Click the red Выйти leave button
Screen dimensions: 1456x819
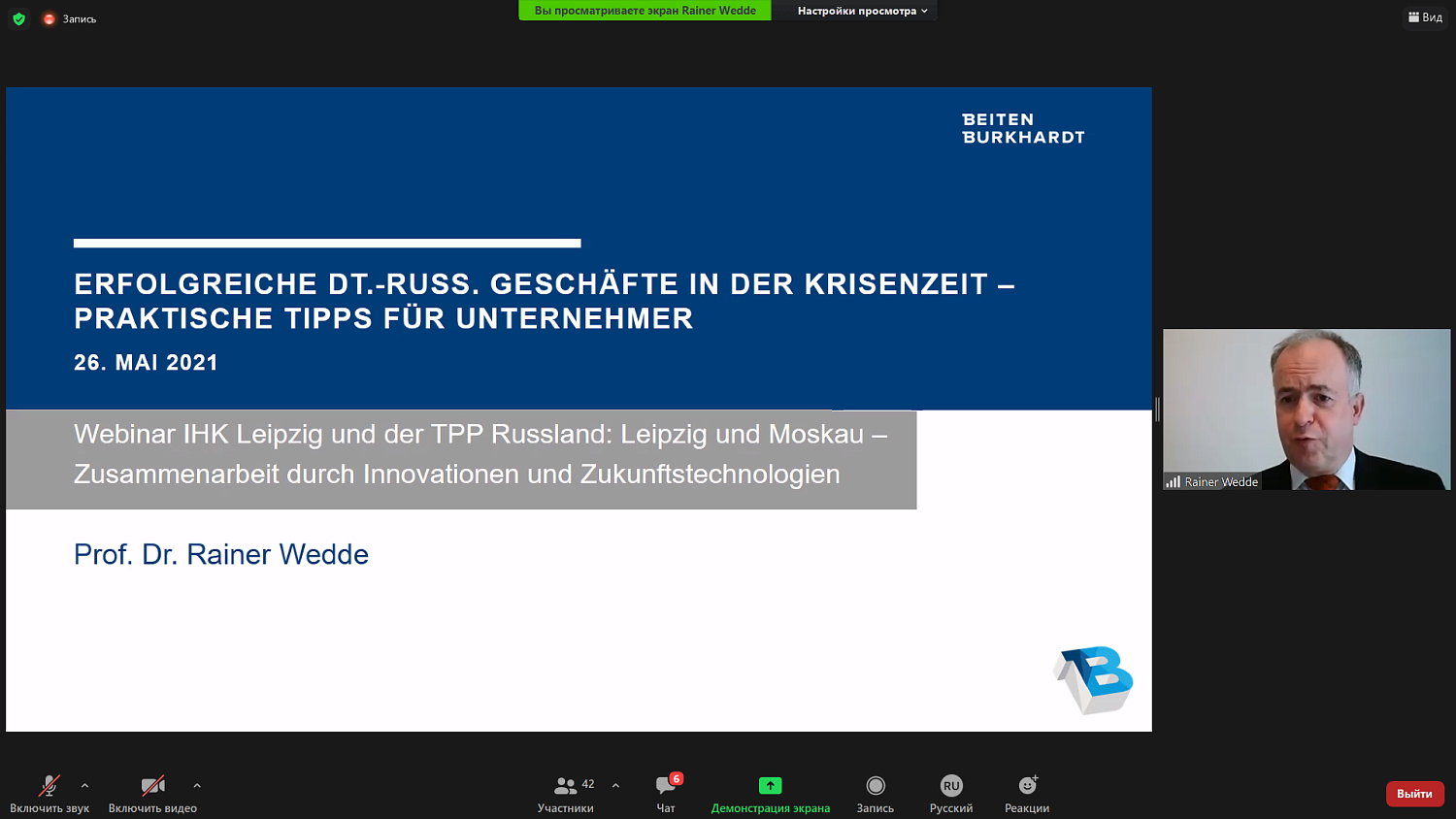coord(1414,794)
